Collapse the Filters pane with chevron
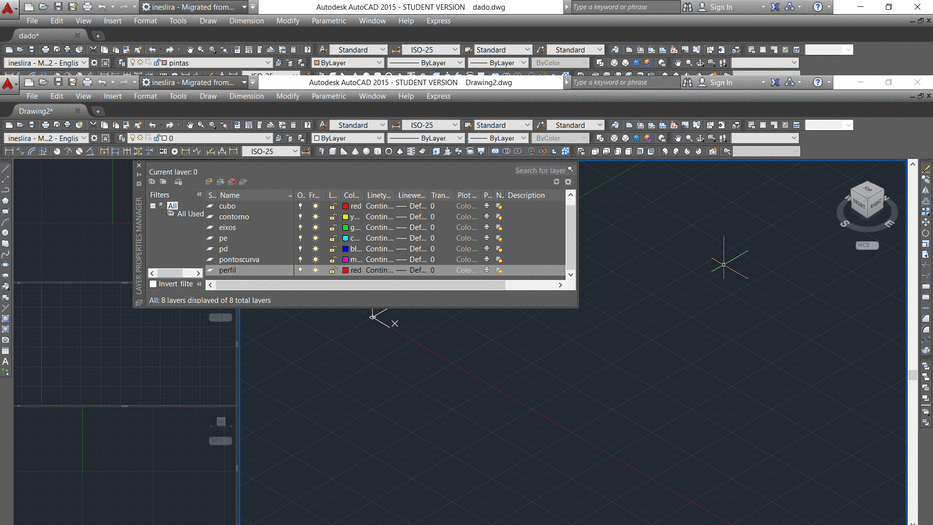Screen dimensions: 933x525 (x=199, y=195)
